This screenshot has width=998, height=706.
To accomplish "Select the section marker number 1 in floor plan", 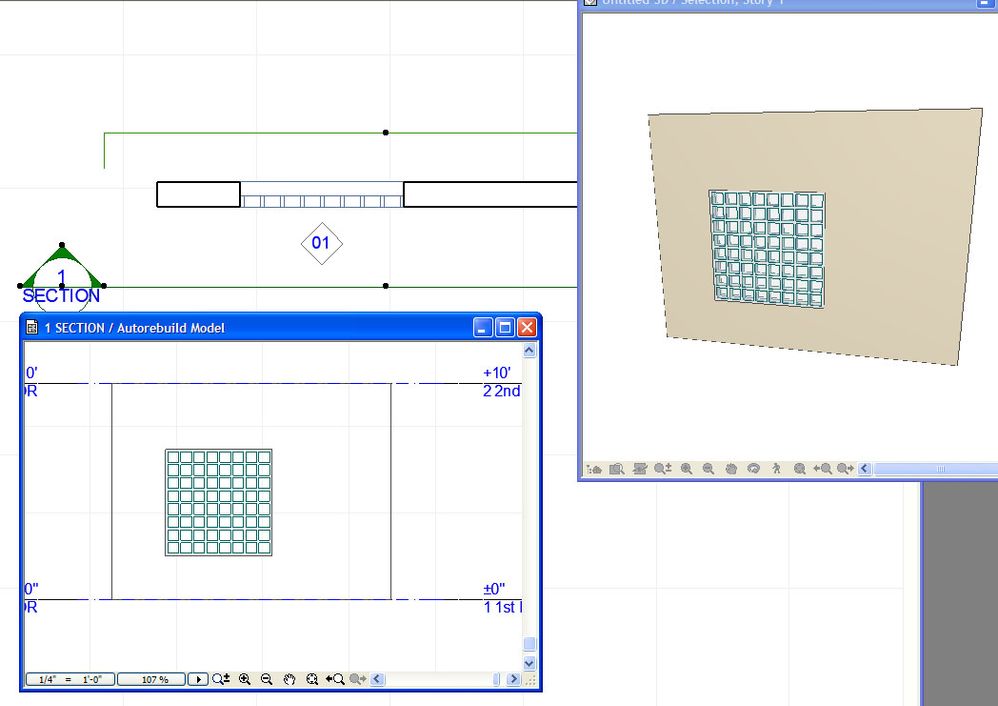I will click(x=62, y=276).
